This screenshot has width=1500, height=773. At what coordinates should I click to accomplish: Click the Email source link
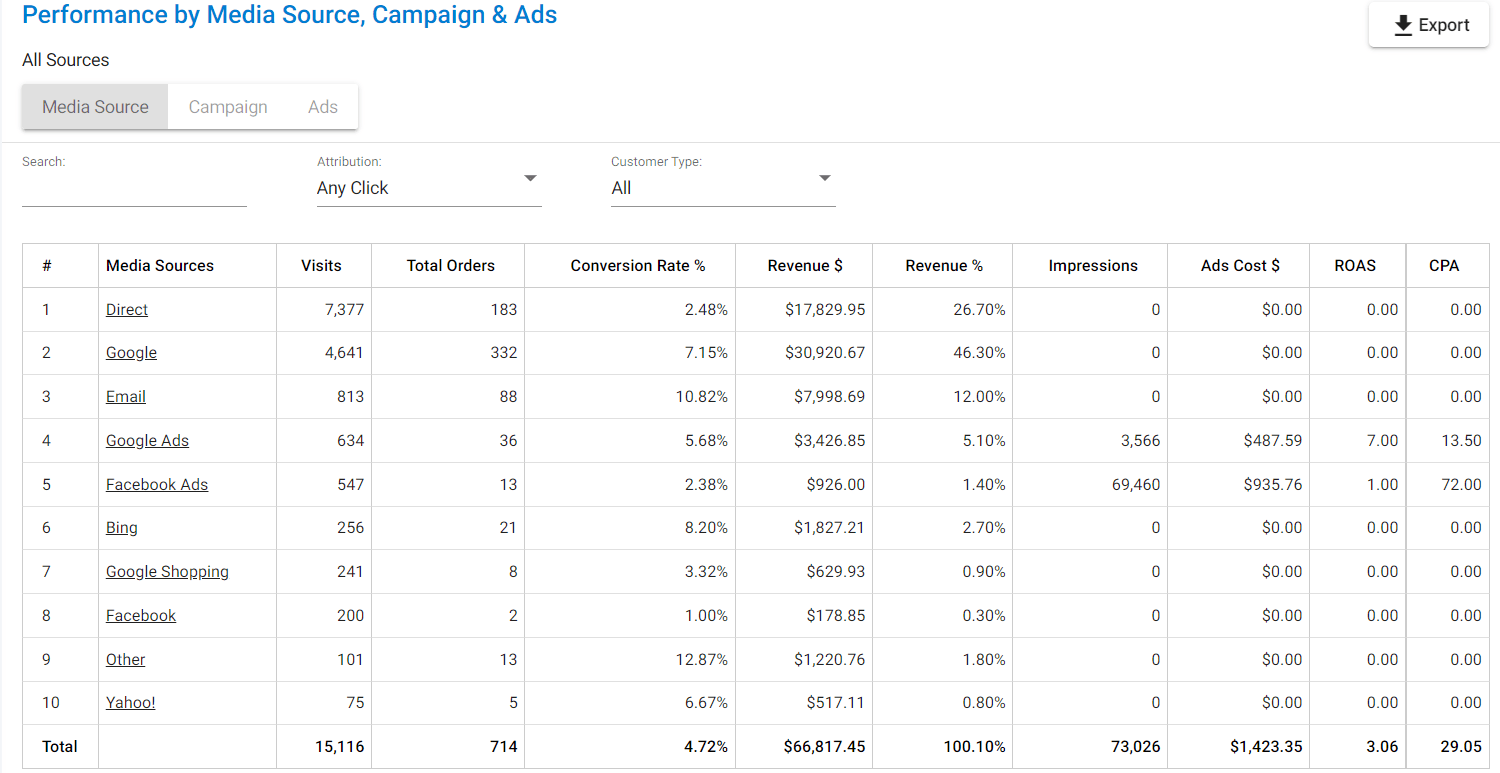(x=126, y=397)
